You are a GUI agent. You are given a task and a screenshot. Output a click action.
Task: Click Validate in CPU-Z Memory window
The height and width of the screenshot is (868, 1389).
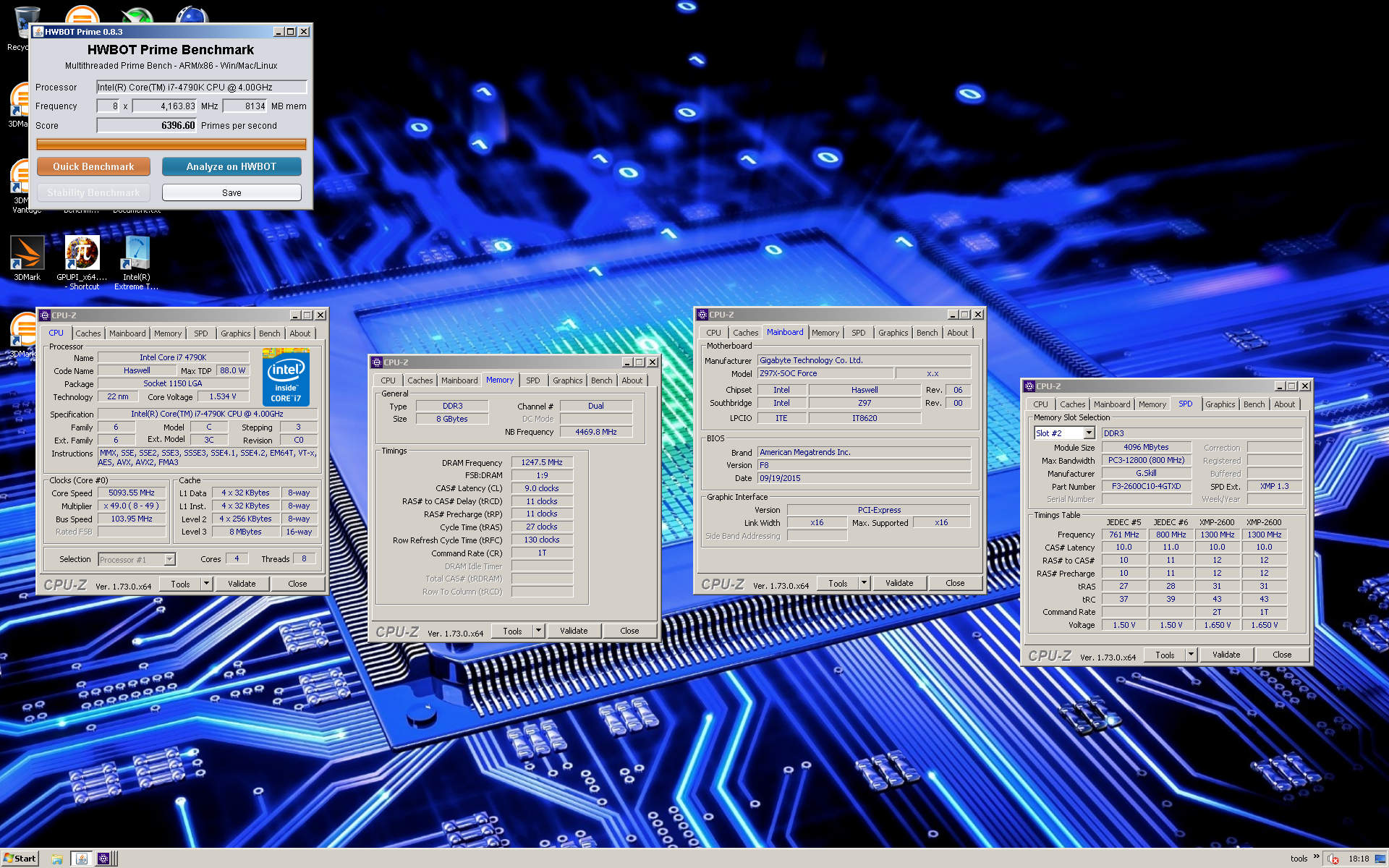coord(574,631)
